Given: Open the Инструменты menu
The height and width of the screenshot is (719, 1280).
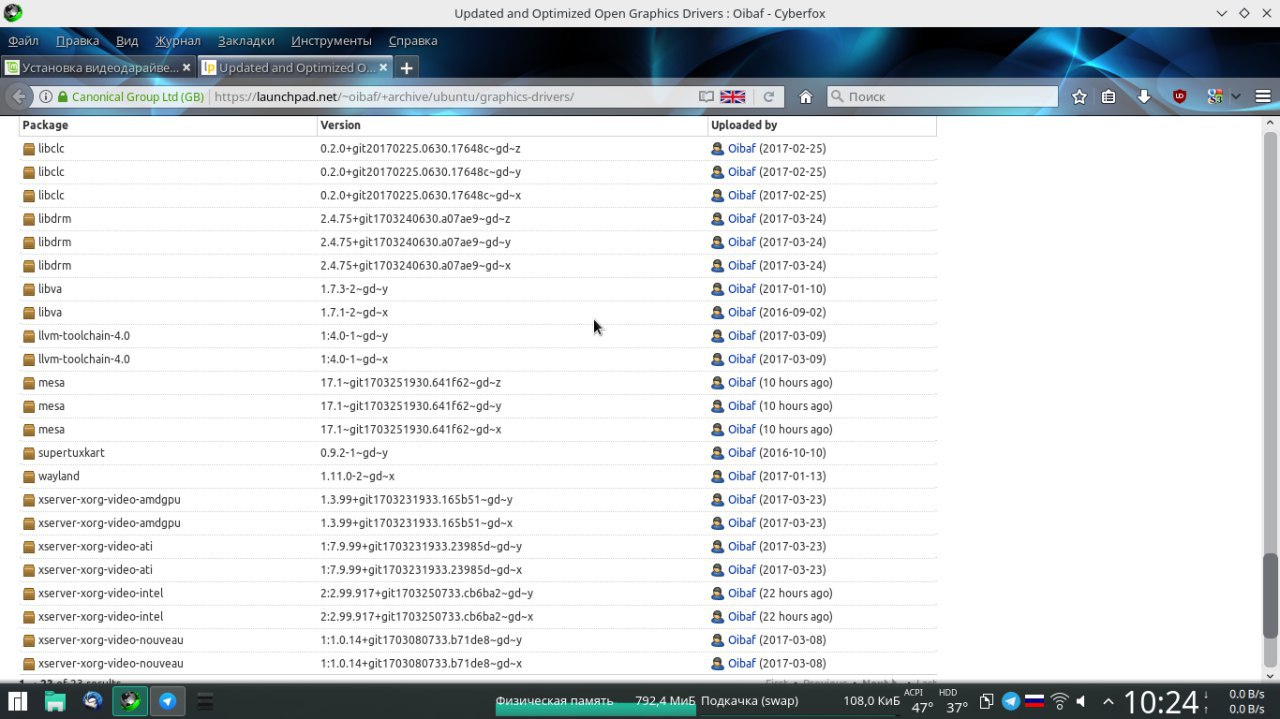Looking at the screenshot, I should pyautogui.click(x=331, y=41).
